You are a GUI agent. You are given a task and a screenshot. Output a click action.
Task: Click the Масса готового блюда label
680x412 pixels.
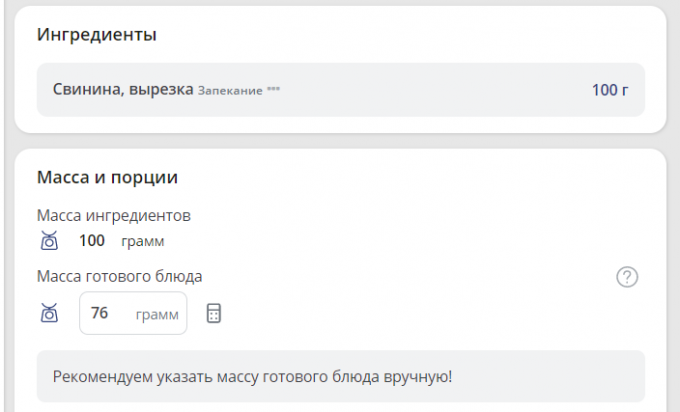pos(126,276)
